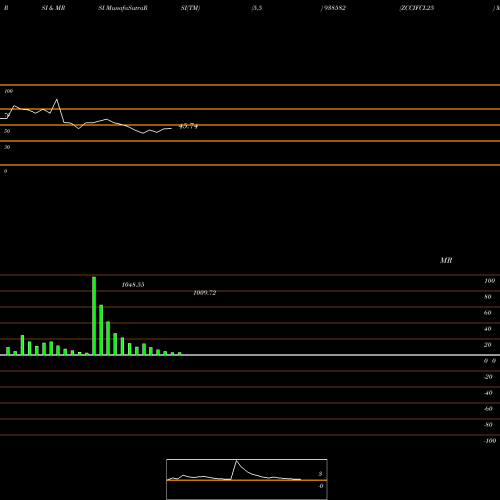Screen dimensions: 500x500
Task: Click the 80 label on the MR axis
Action: click(x=488, y=297)
